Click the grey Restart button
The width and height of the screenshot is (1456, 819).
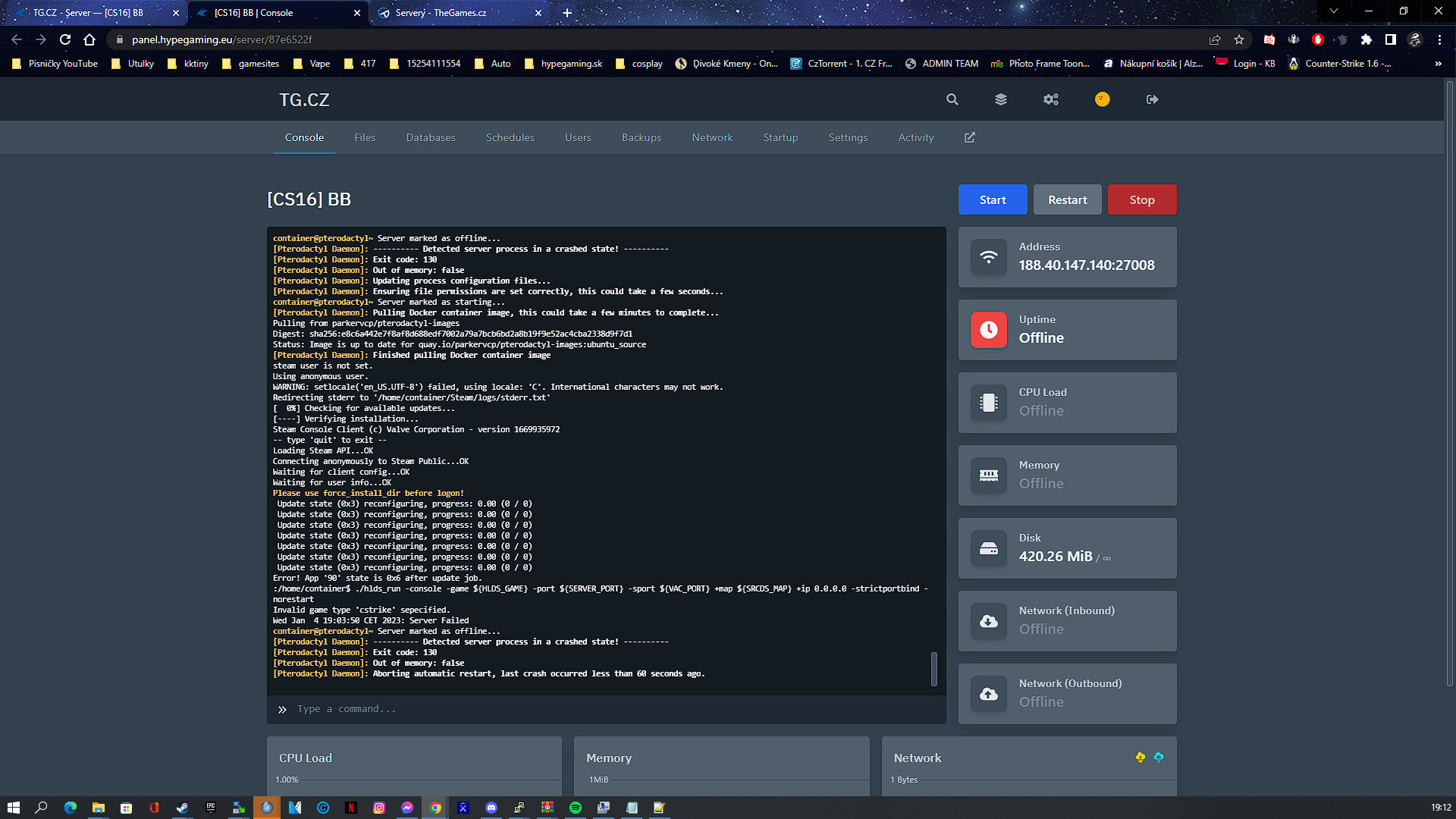[1067, 200]
